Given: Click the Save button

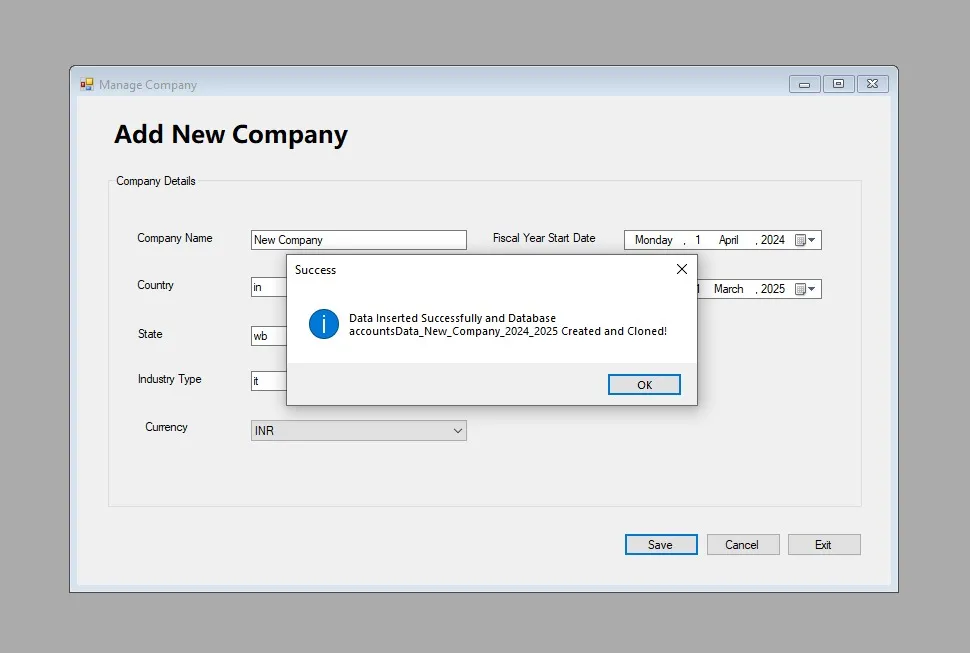Looking at the screenshot, I should (x=660, y=544).
